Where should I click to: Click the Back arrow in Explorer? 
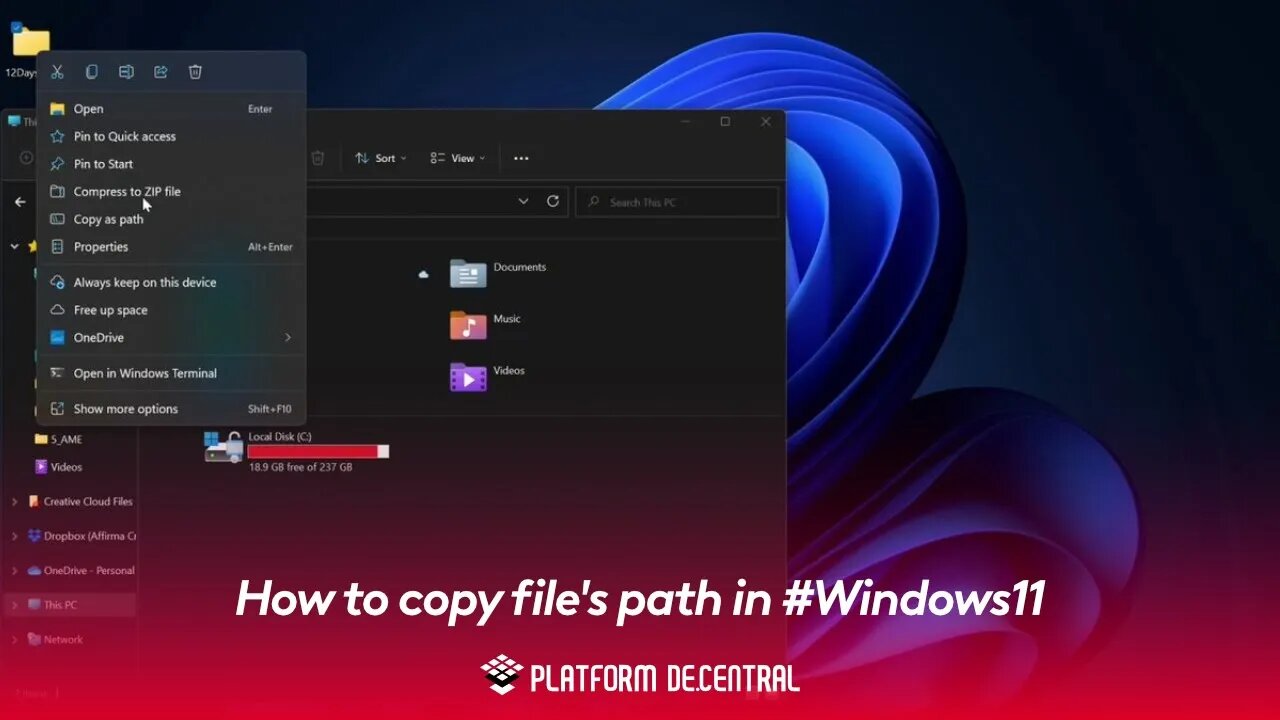point(20,201)
